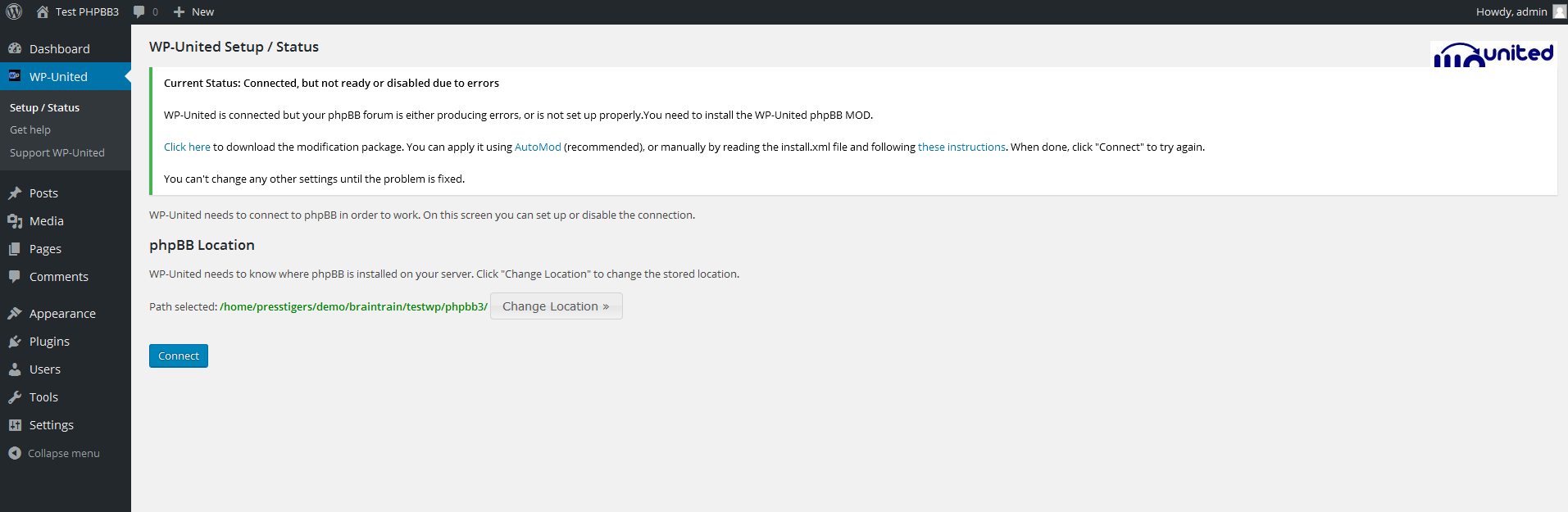
Task: Open the AutoMod link
Action: pyautogui.click(x=538, y=147)
